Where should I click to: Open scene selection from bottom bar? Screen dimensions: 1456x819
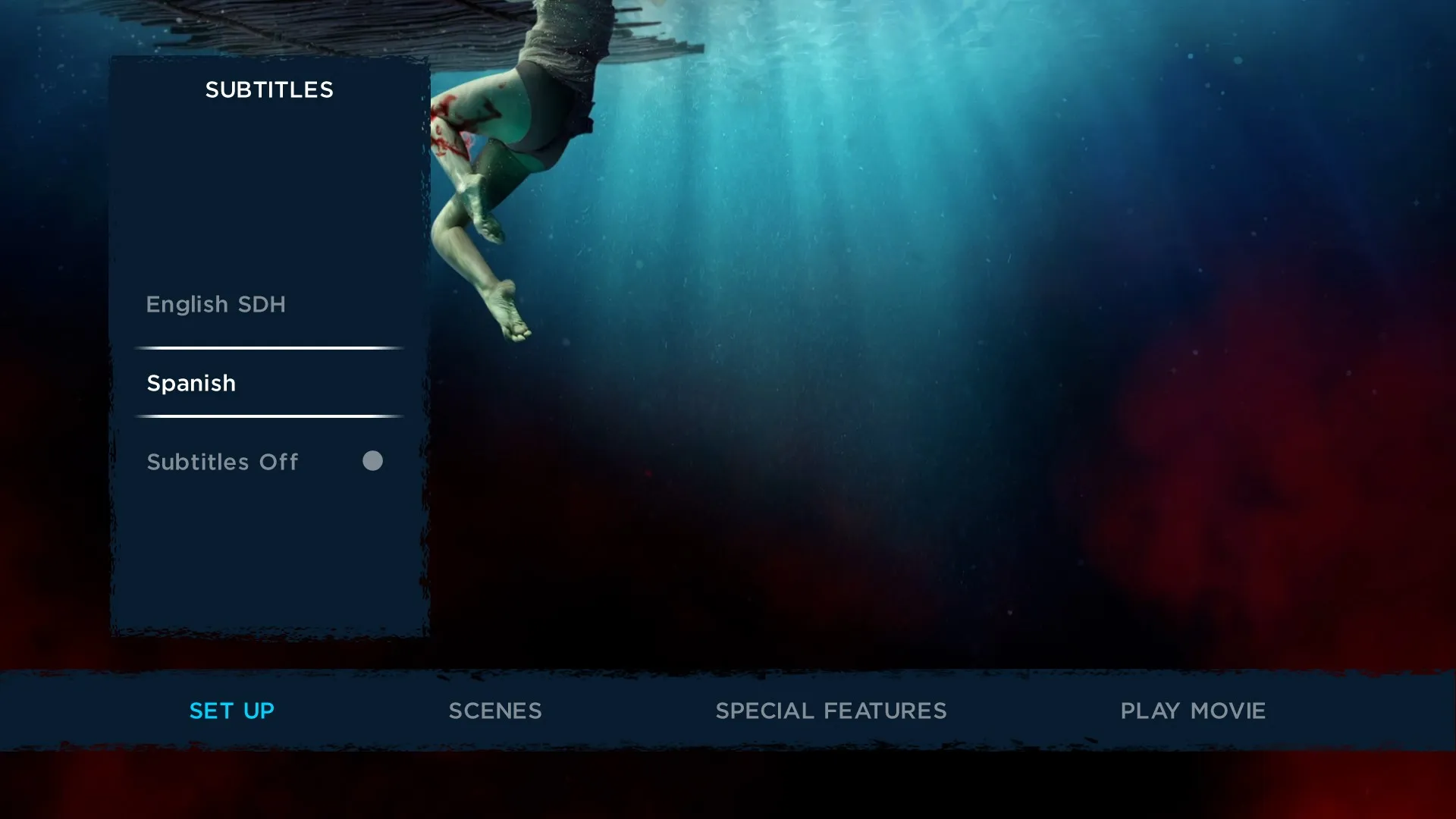494,711
